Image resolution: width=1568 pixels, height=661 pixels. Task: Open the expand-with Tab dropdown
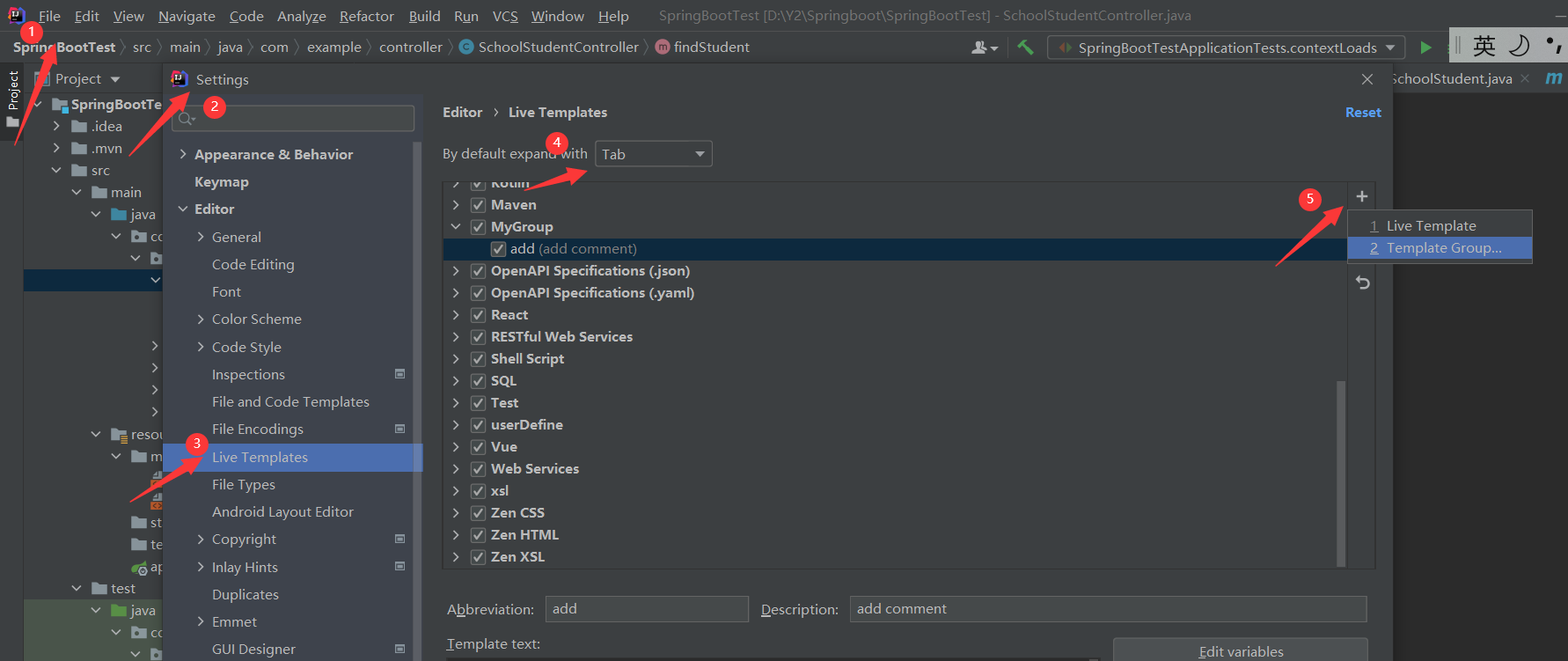654,154
